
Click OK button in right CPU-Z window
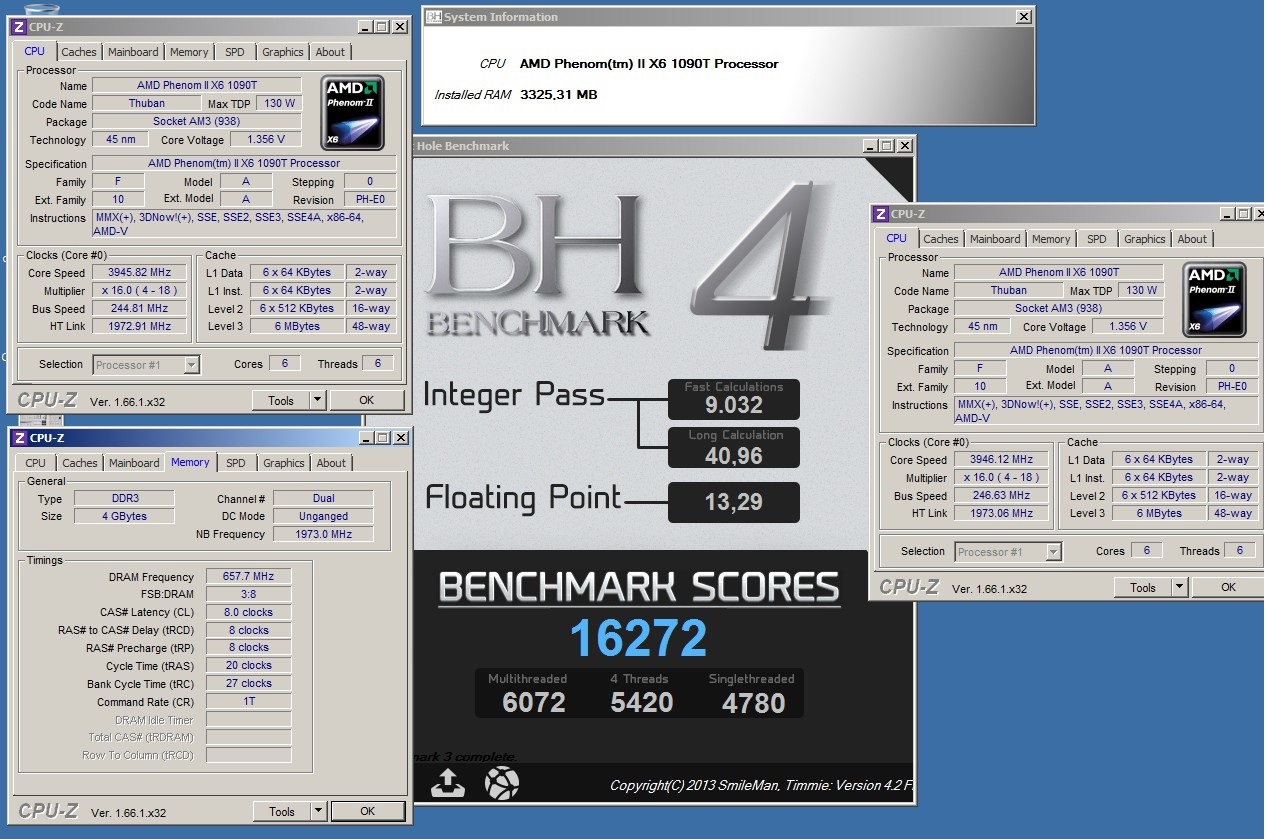pyautogui.click(x=1229, y=587)
